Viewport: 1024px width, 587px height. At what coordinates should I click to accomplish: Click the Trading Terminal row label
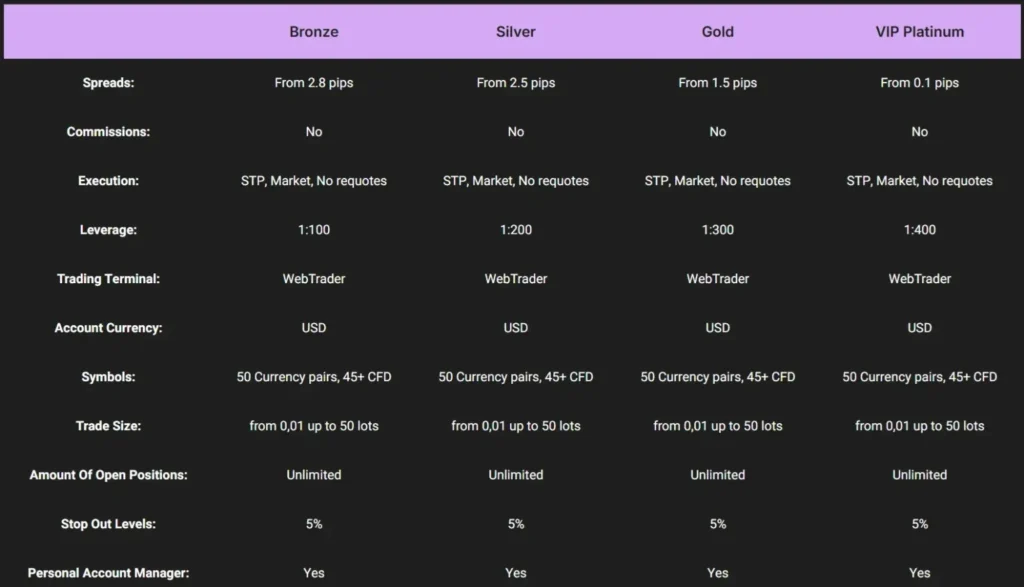tap(108, 279)
